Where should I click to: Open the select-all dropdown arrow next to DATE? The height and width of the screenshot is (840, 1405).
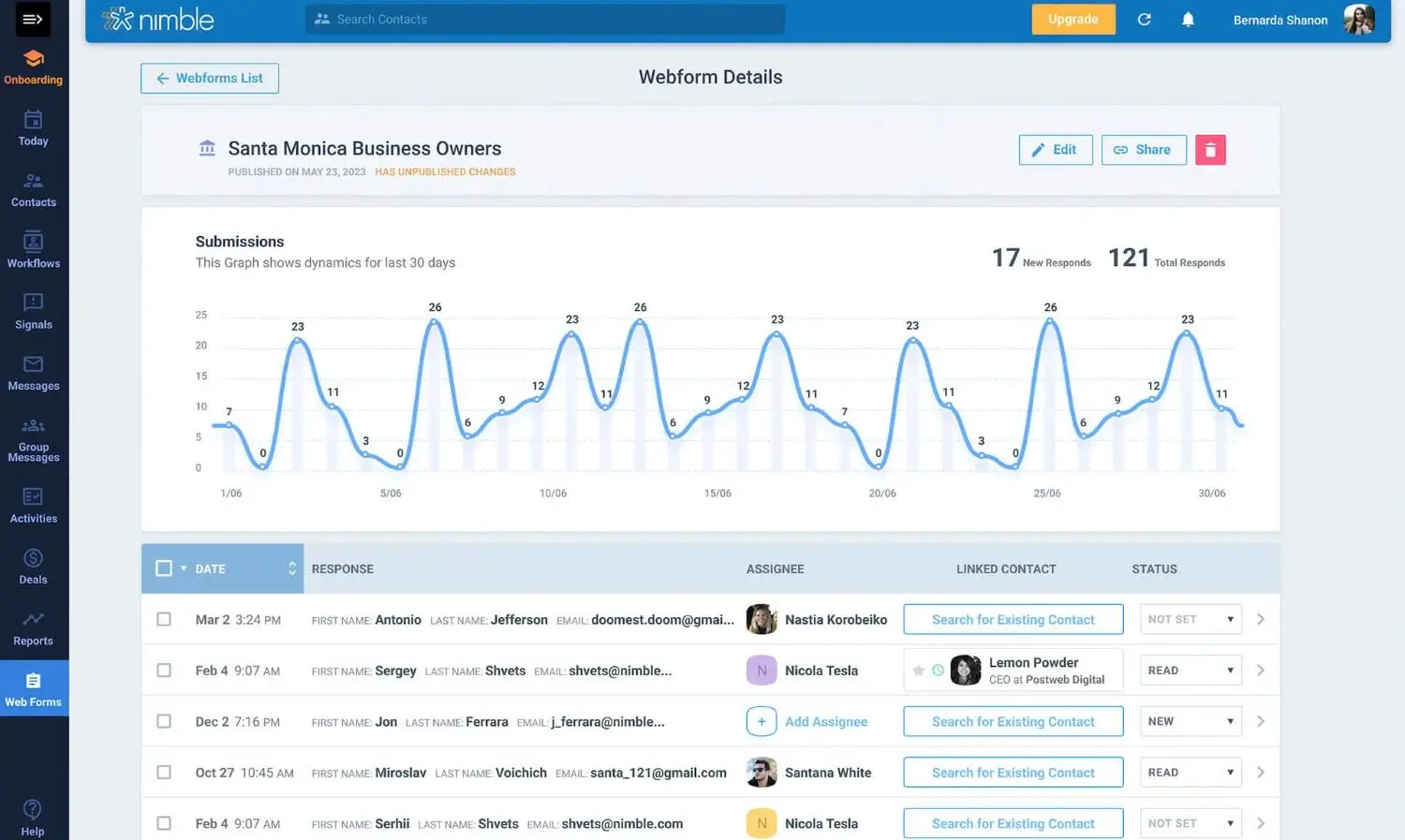pos(184,568)
